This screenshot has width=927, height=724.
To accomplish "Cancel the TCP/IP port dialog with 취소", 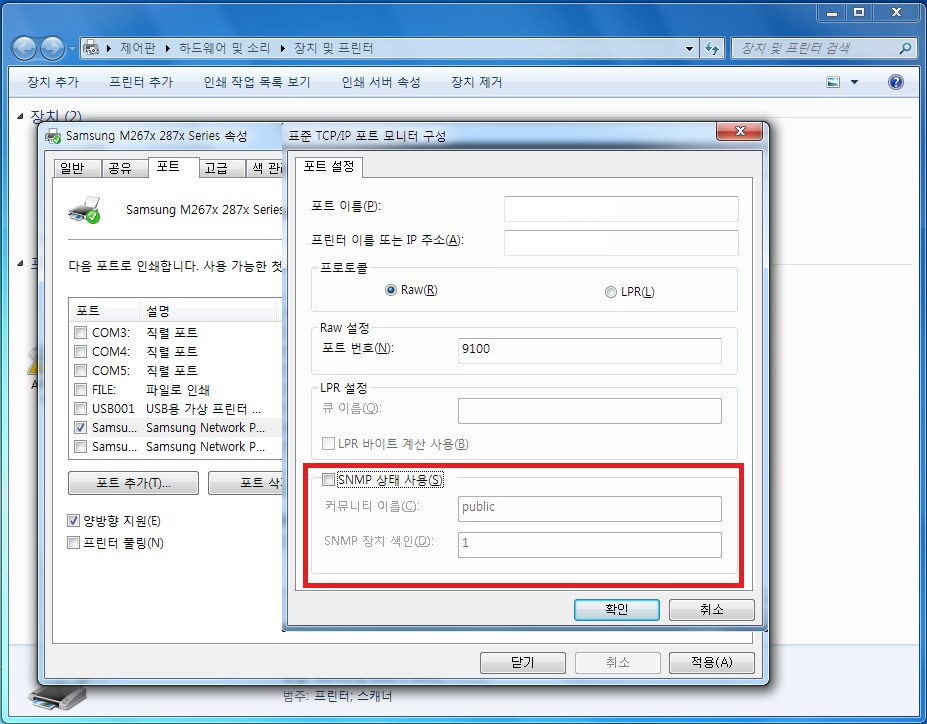I will point(712,609).
